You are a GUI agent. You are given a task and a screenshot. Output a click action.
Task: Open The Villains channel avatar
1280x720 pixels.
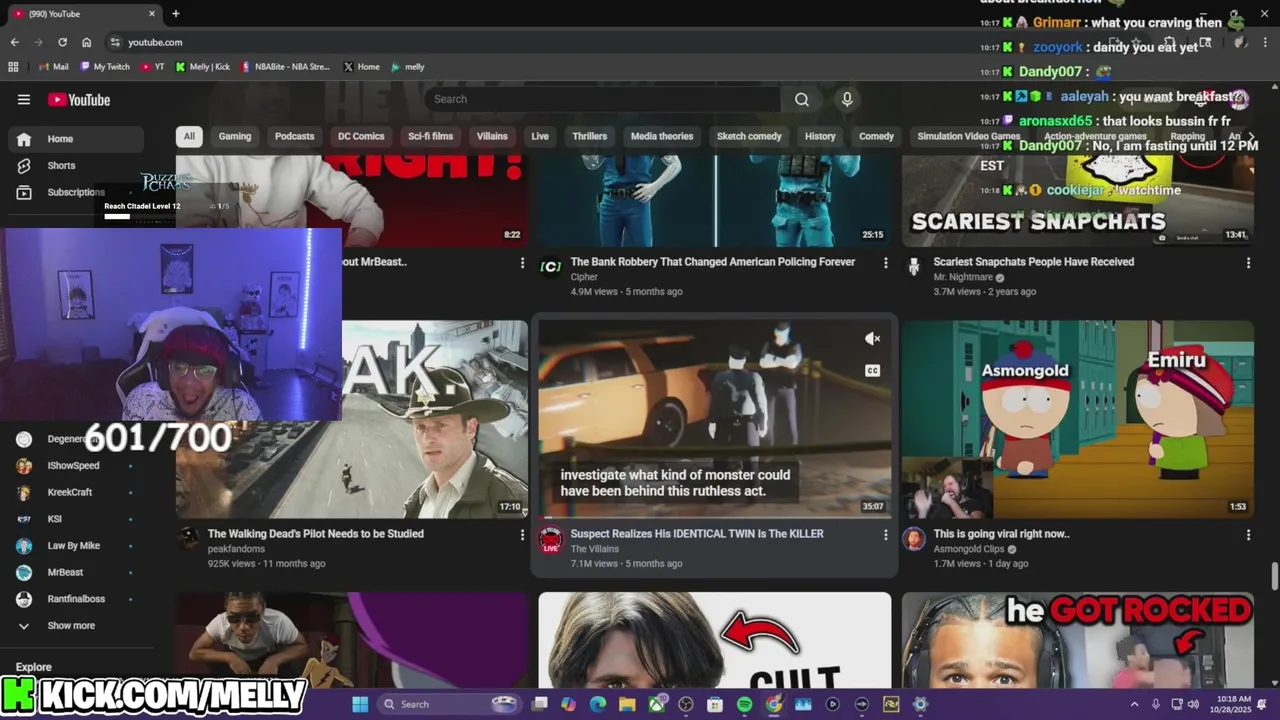point(550,540)
